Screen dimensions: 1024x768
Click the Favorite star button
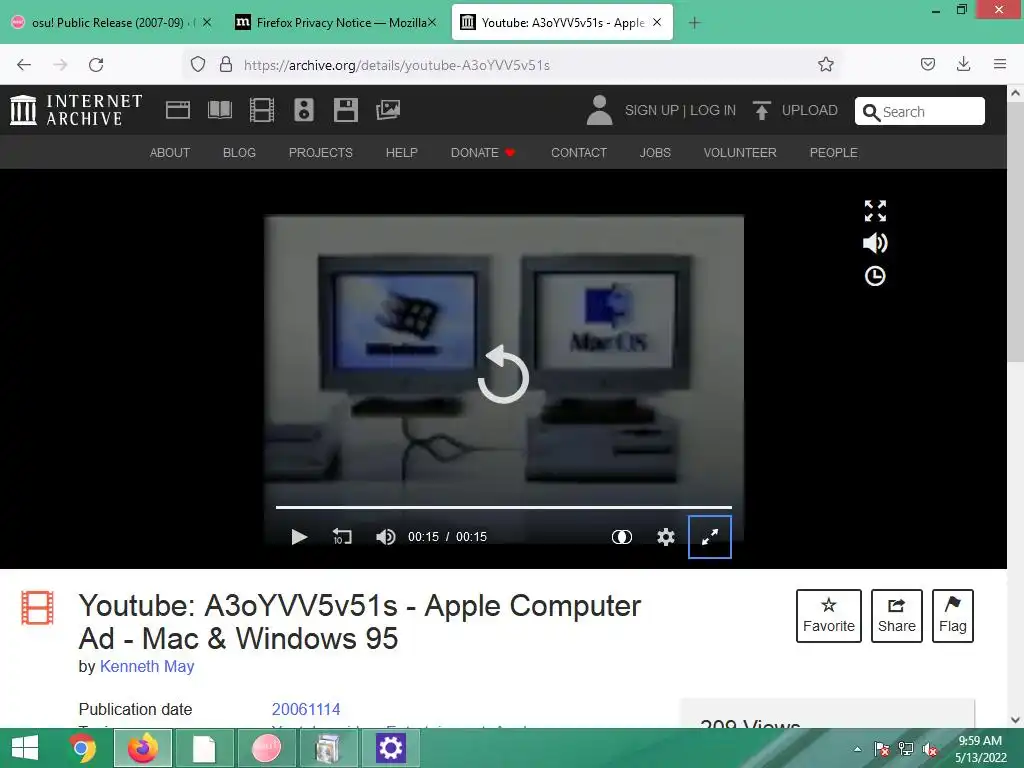[x=829, y=616]
